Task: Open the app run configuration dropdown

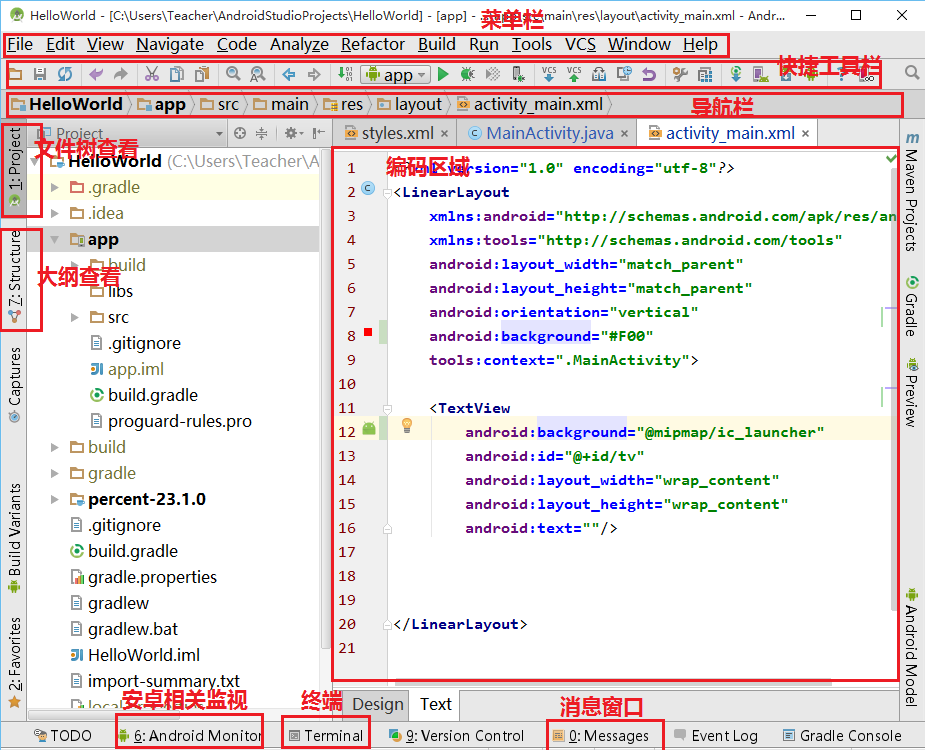Action: [x=396, y=75]
